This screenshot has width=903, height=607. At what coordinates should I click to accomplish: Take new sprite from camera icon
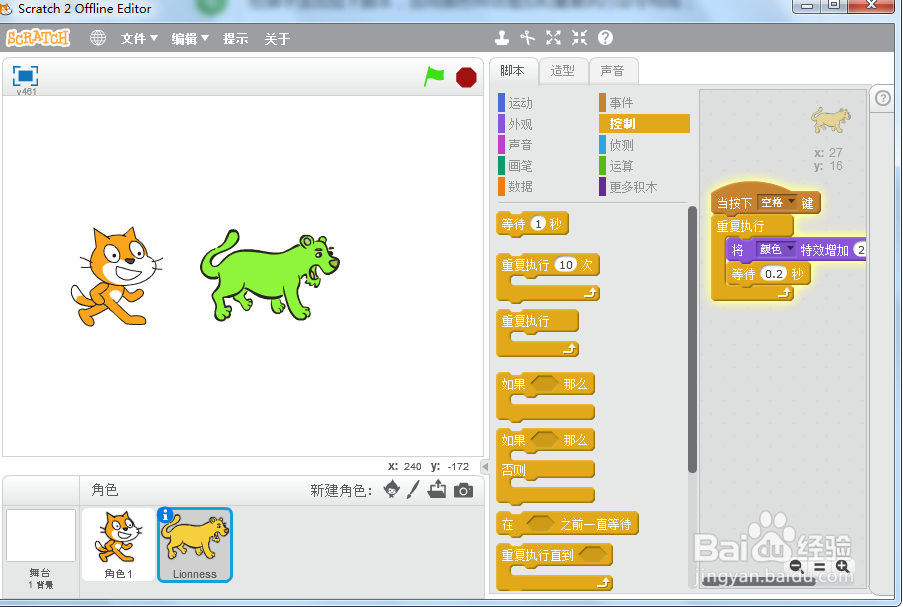tap(463, 490)
